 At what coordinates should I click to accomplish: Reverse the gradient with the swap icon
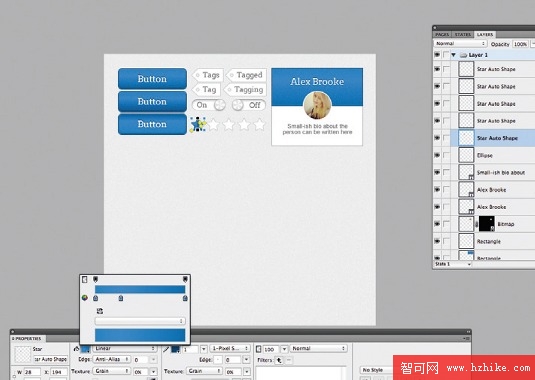pyautogui.click(x=100, y=311)
